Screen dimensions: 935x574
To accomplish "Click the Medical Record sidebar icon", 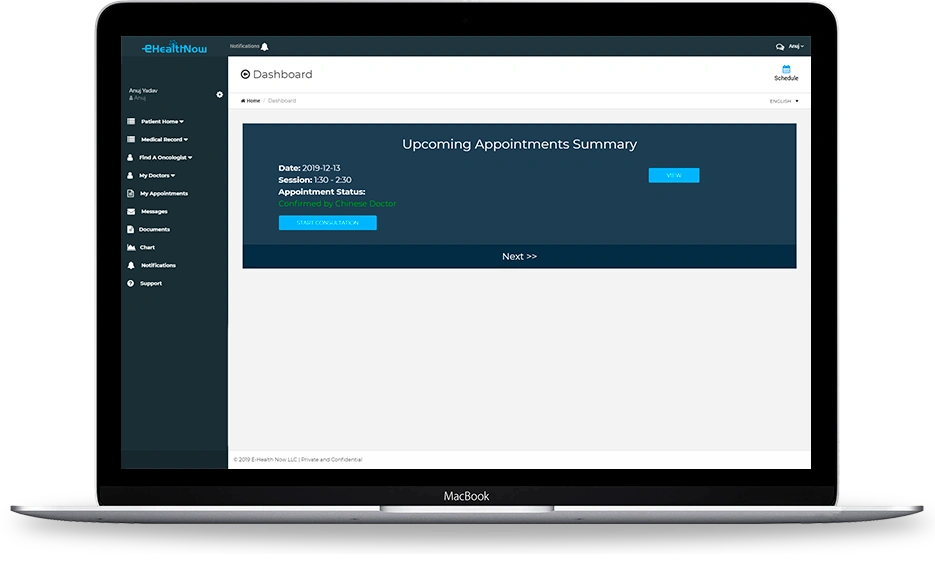I will (131, 139).
